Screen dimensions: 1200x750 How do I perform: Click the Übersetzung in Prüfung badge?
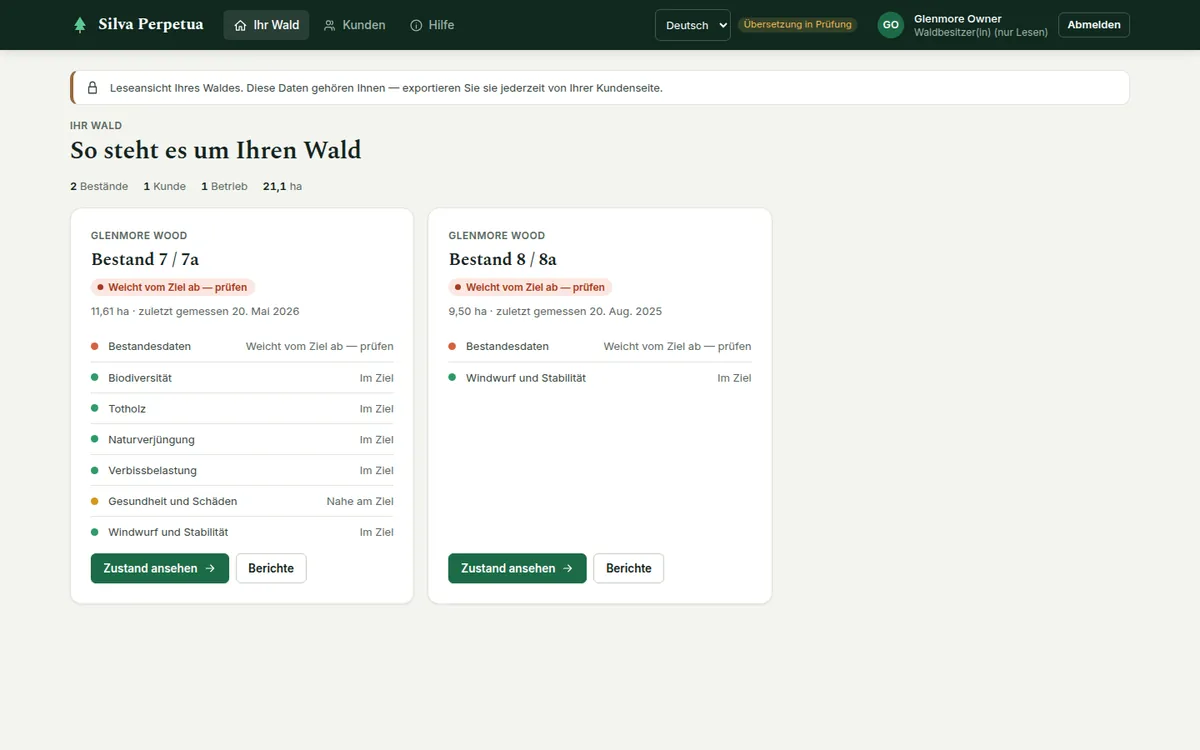pos(798,25)
